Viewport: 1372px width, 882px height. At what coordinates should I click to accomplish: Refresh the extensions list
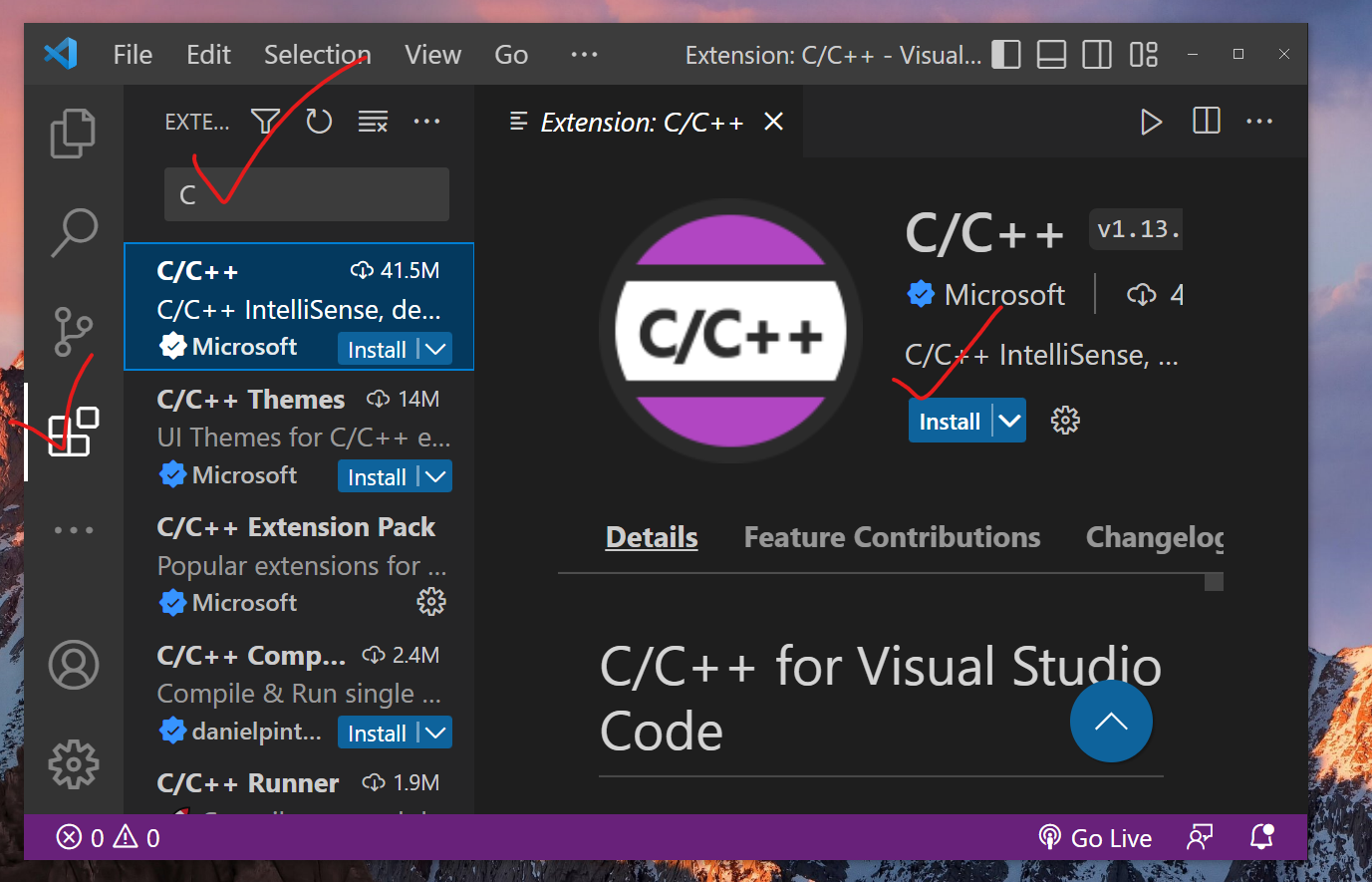pyautogui.click(x=319, y=122)
